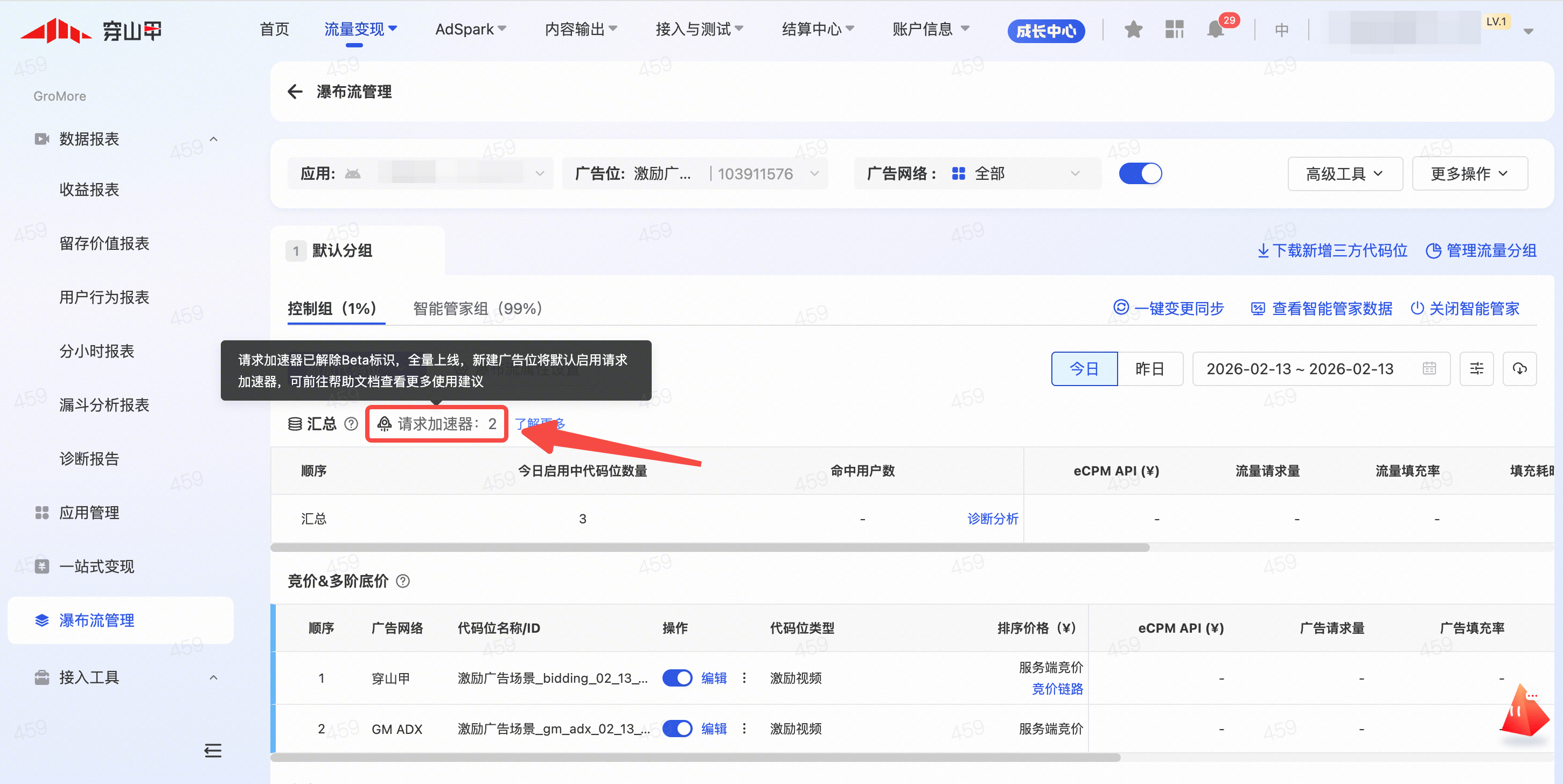Click the back arrow beside 瀑布流管理
The height and width of the screenshot is (784, 1563).
coord(295,92)
